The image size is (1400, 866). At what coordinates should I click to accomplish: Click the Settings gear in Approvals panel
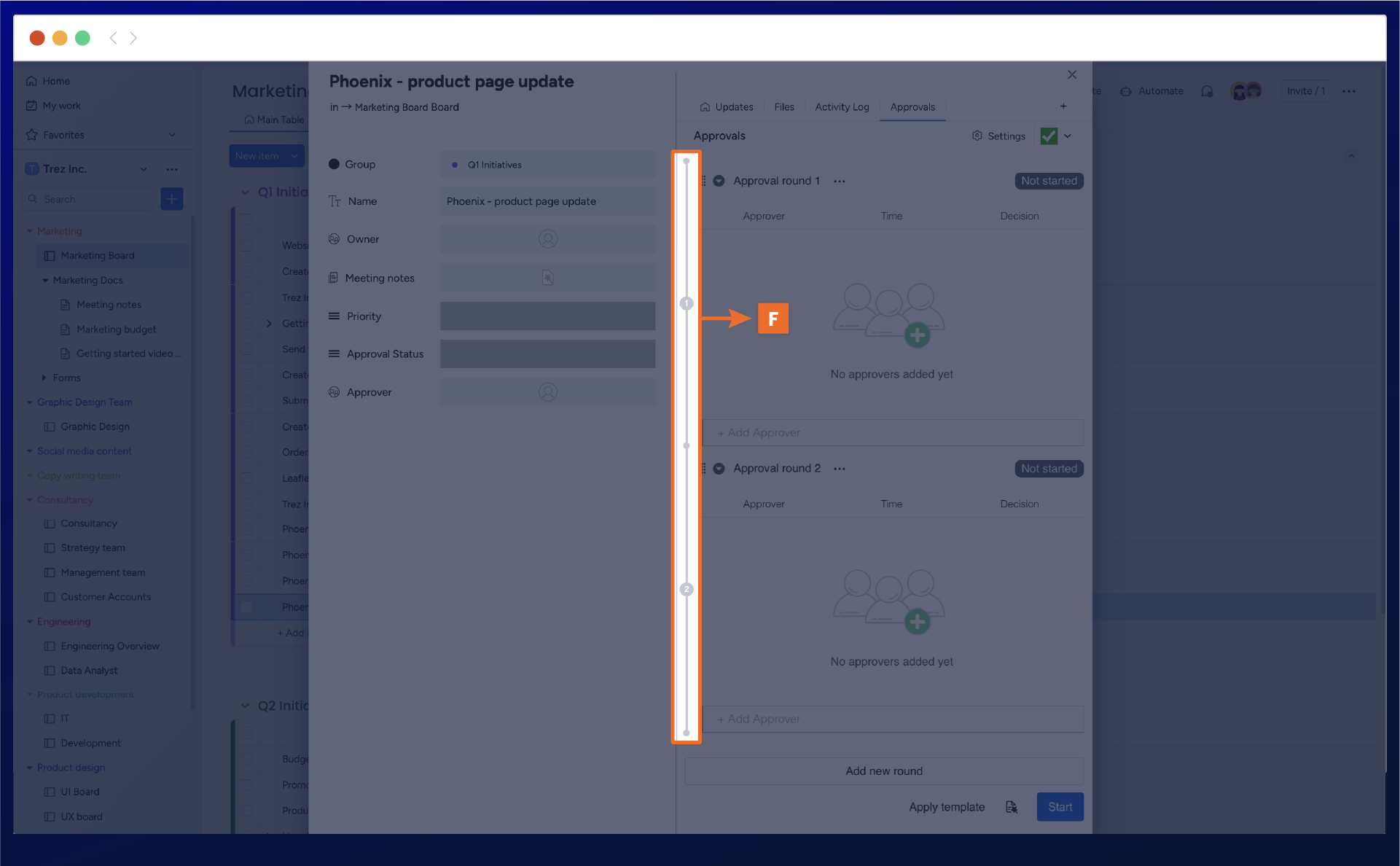[x=977, y=136]
